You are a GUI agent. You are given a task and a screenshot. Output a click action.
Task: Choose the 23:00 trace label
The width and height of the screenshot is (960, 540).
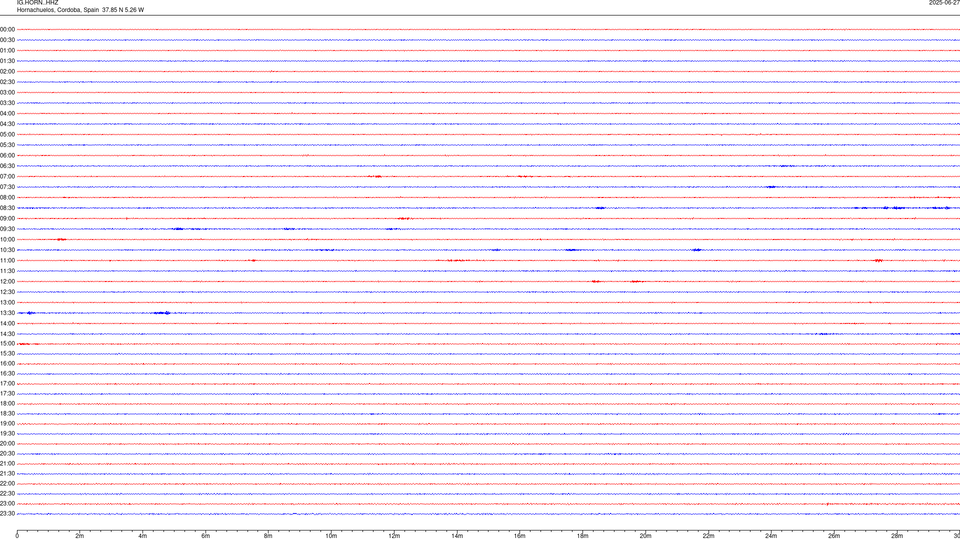coord(7,503)
